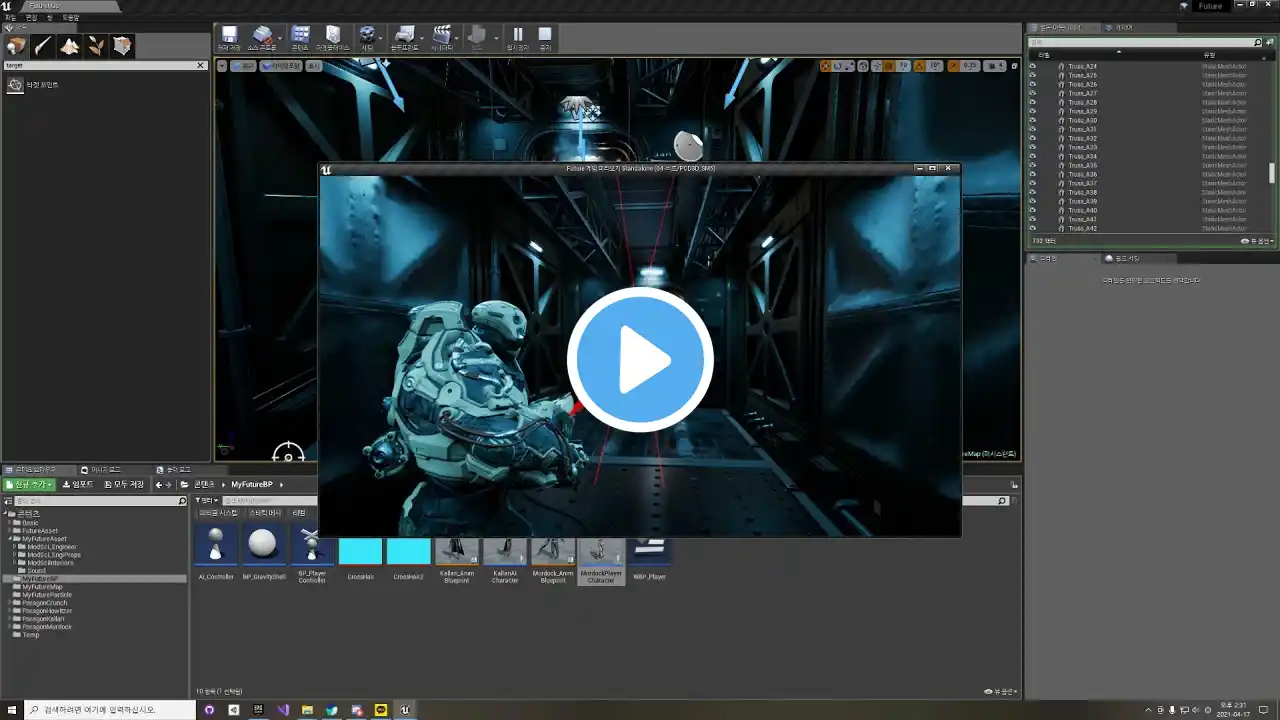Viewport: 1280px width, 720px height.
Task: Click MyFutureBP in the breadcrumb path
Action: tap(252, 484)
